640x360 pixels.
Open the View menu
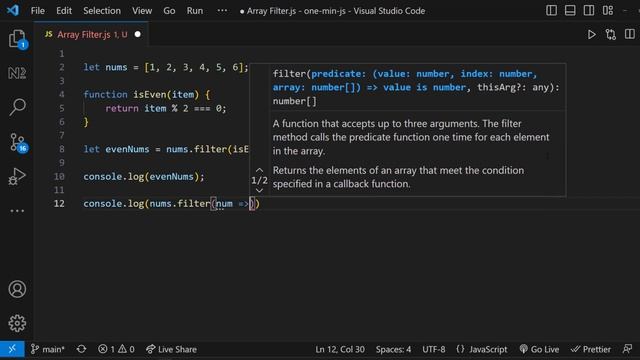click(x=142, y=11)
